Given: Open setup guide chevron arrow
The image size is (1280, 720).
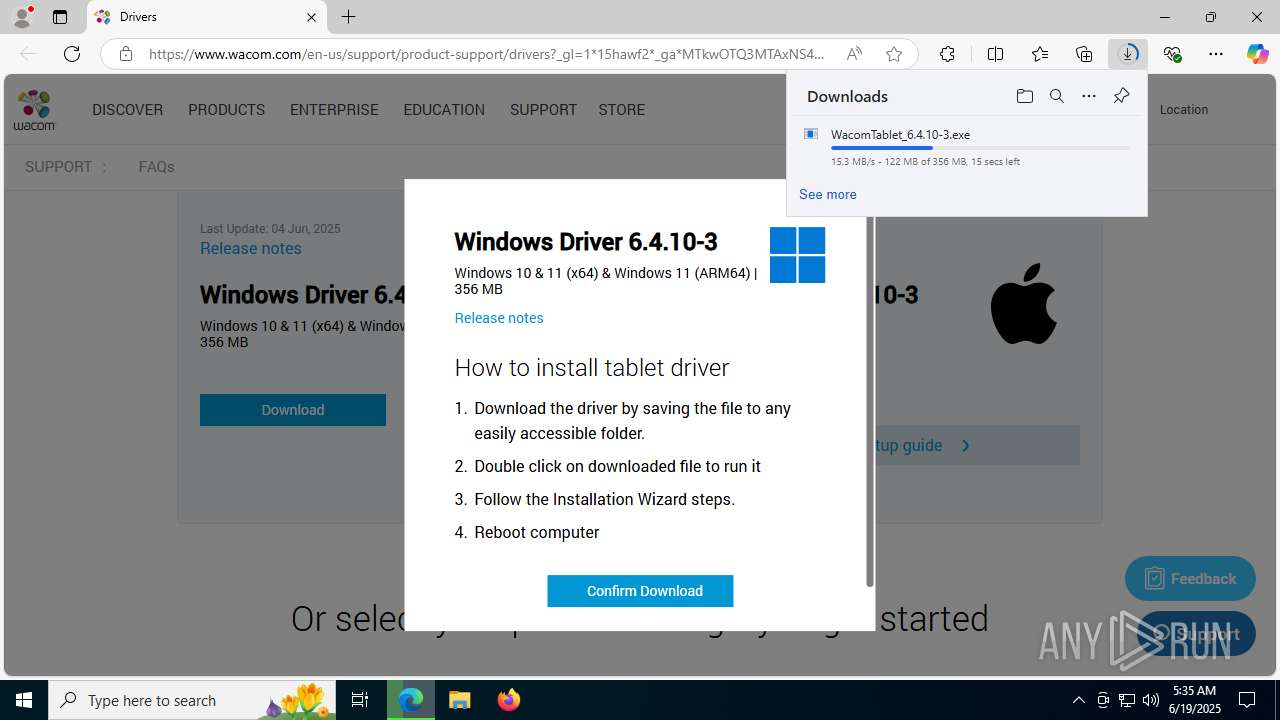Looking at the screenshot, I should pos(966,446).
